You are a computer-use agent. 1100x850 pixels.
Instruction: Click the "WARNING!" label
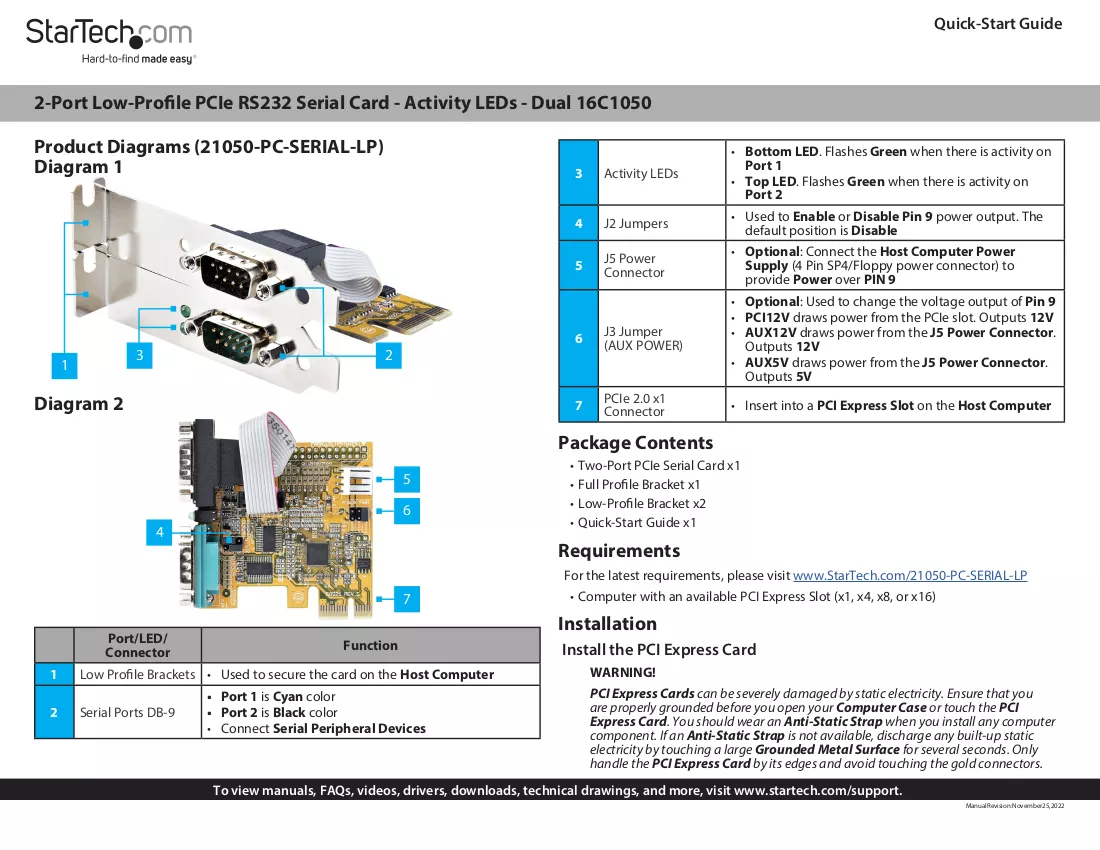(623, 673)
